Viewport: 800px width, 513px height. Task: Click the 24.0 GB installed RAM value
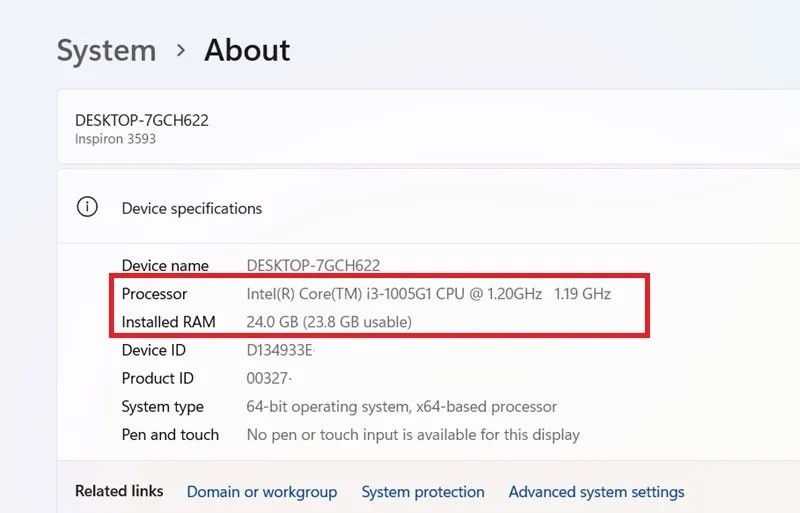point(328,321)
